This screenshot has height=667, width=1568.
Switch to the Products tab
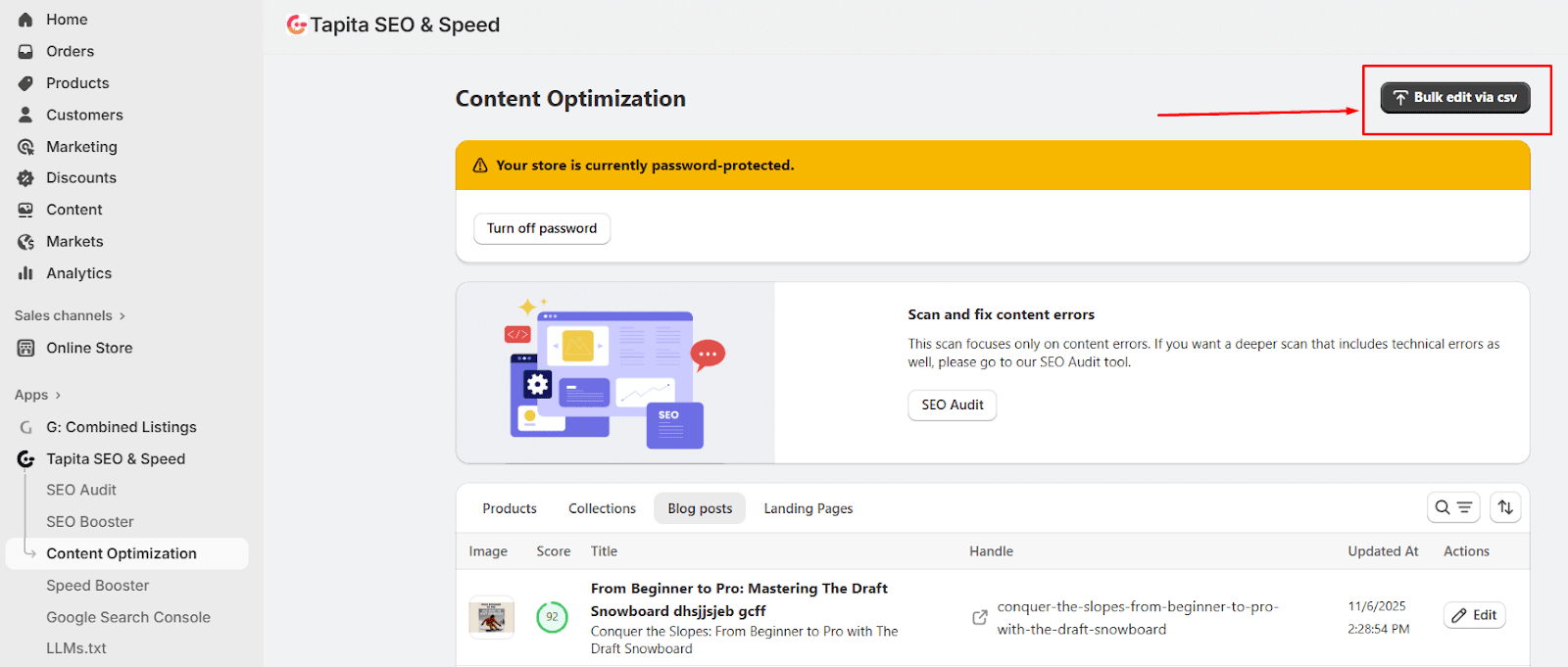pyautogui.click(x=510, y=508)
